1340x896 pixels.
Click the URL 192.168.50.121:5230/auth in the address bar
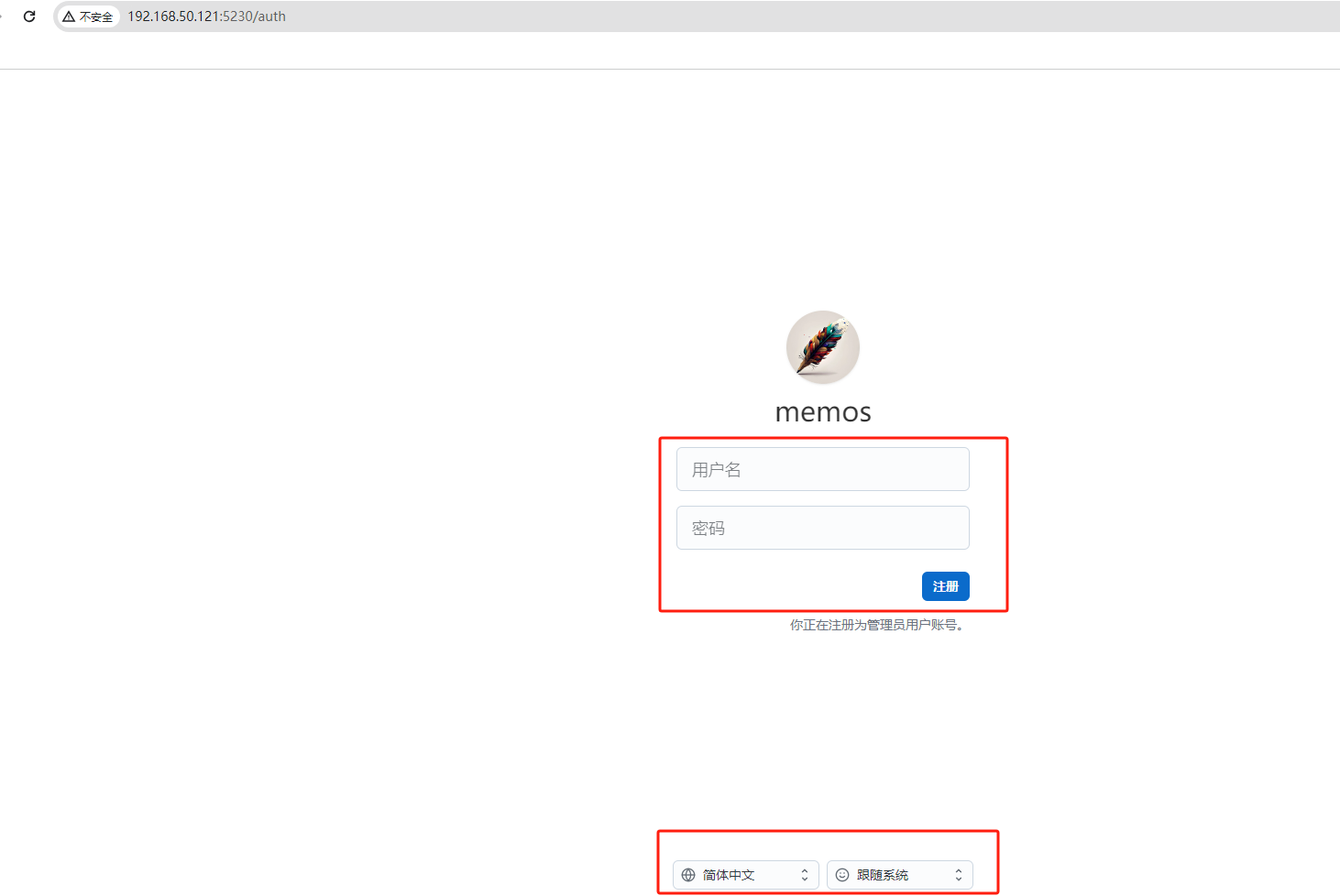206,16
